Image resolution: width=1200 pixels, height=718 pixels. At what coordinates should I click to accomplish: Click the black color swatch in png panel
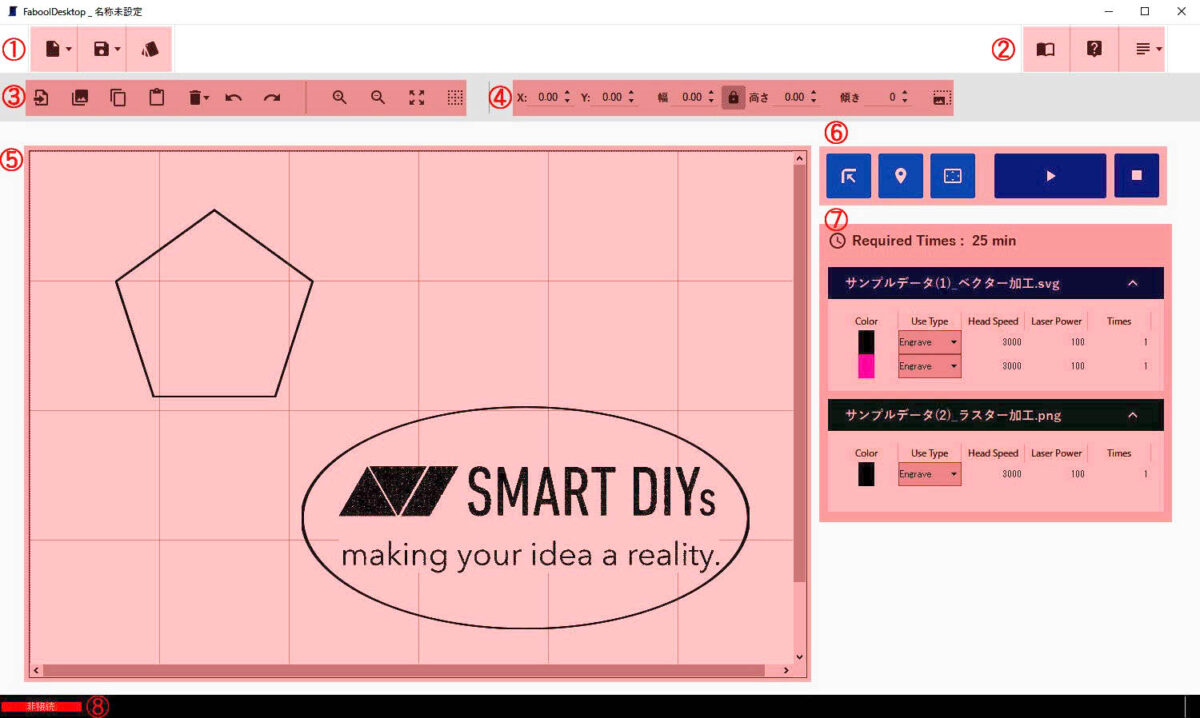pyautogui.click(x=866, y=474)
